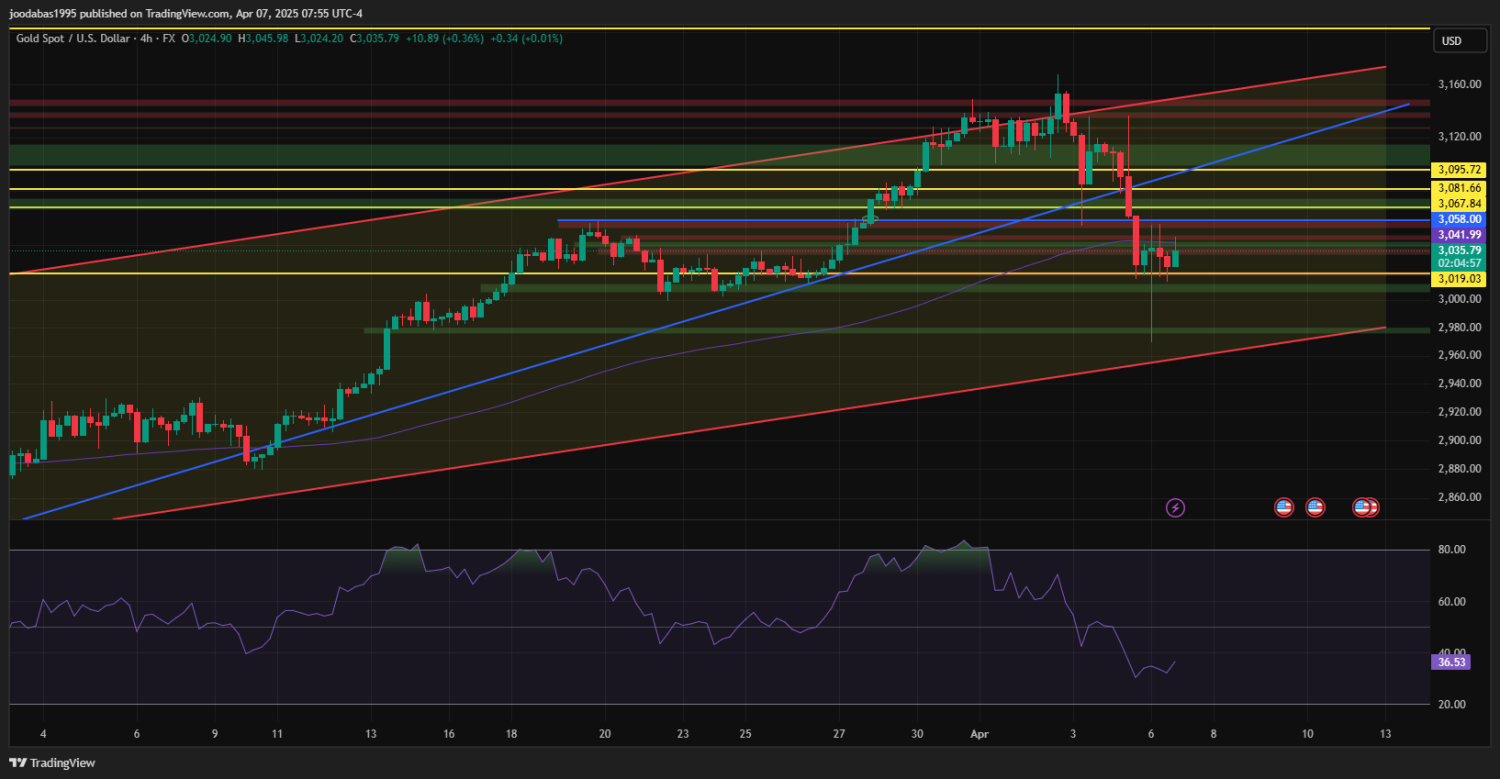The height and width of the screenshot is (779, 1500).
Task: Click the TradingView.com text in the header
Action: pos(189,16)
